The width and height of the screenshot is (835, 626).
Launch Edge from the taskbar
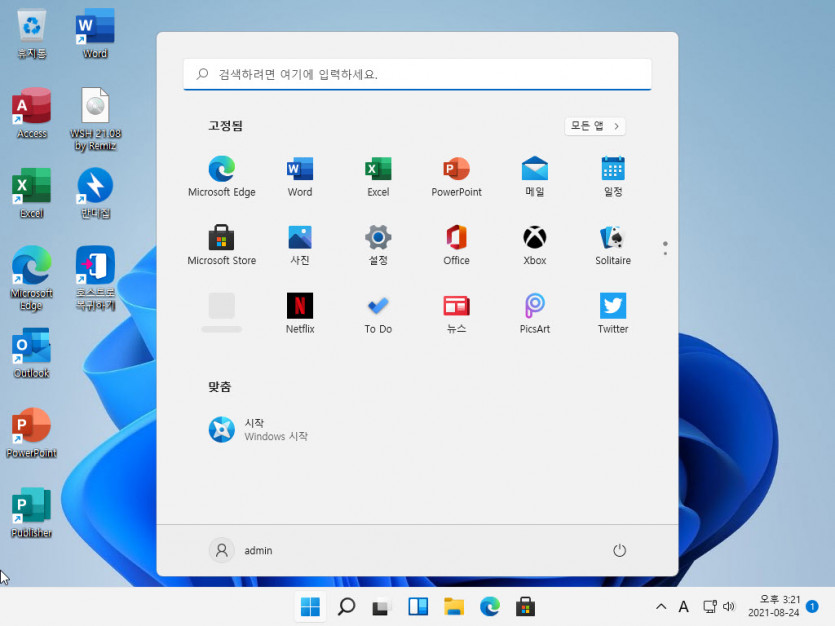pos(489,606)
